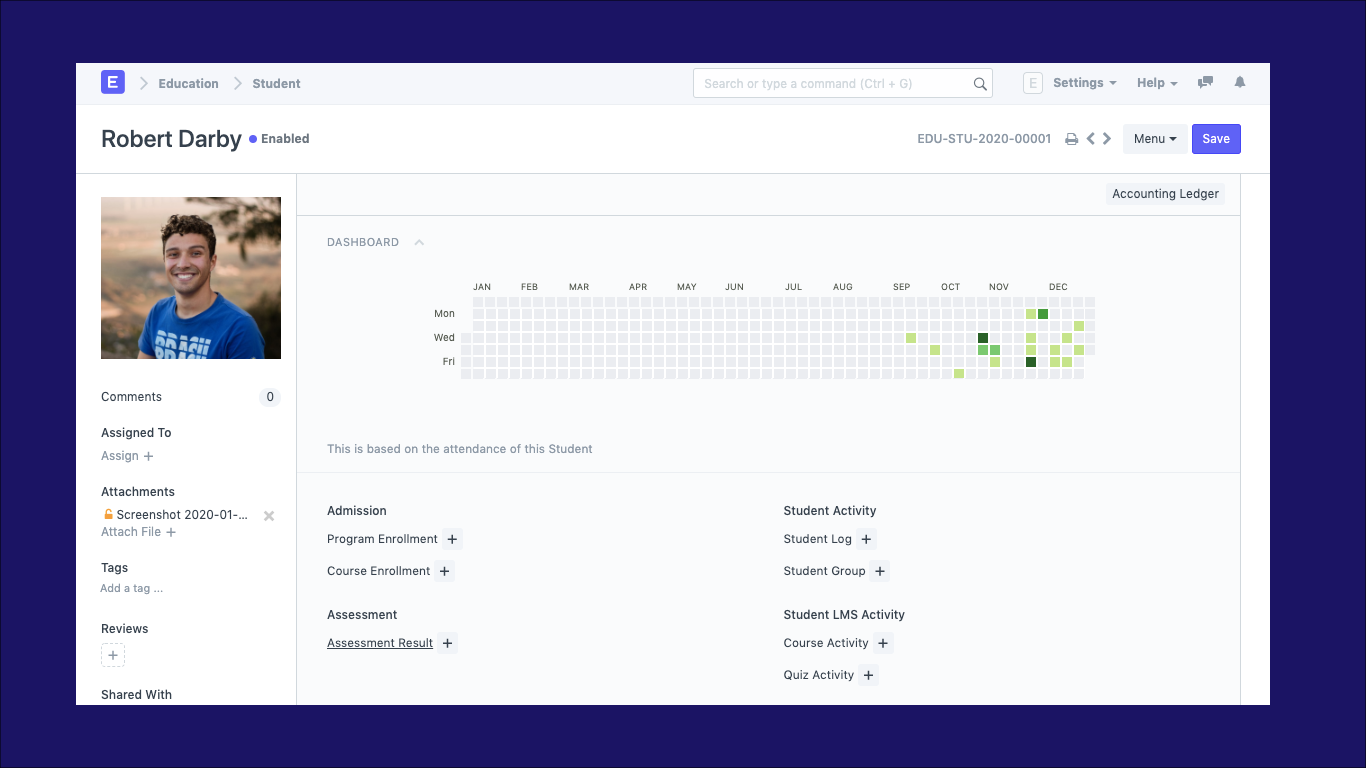The width and height of the screenshot is (1366, 768).
Task: Click Assign link in sidebar
Action: [127, 456]
